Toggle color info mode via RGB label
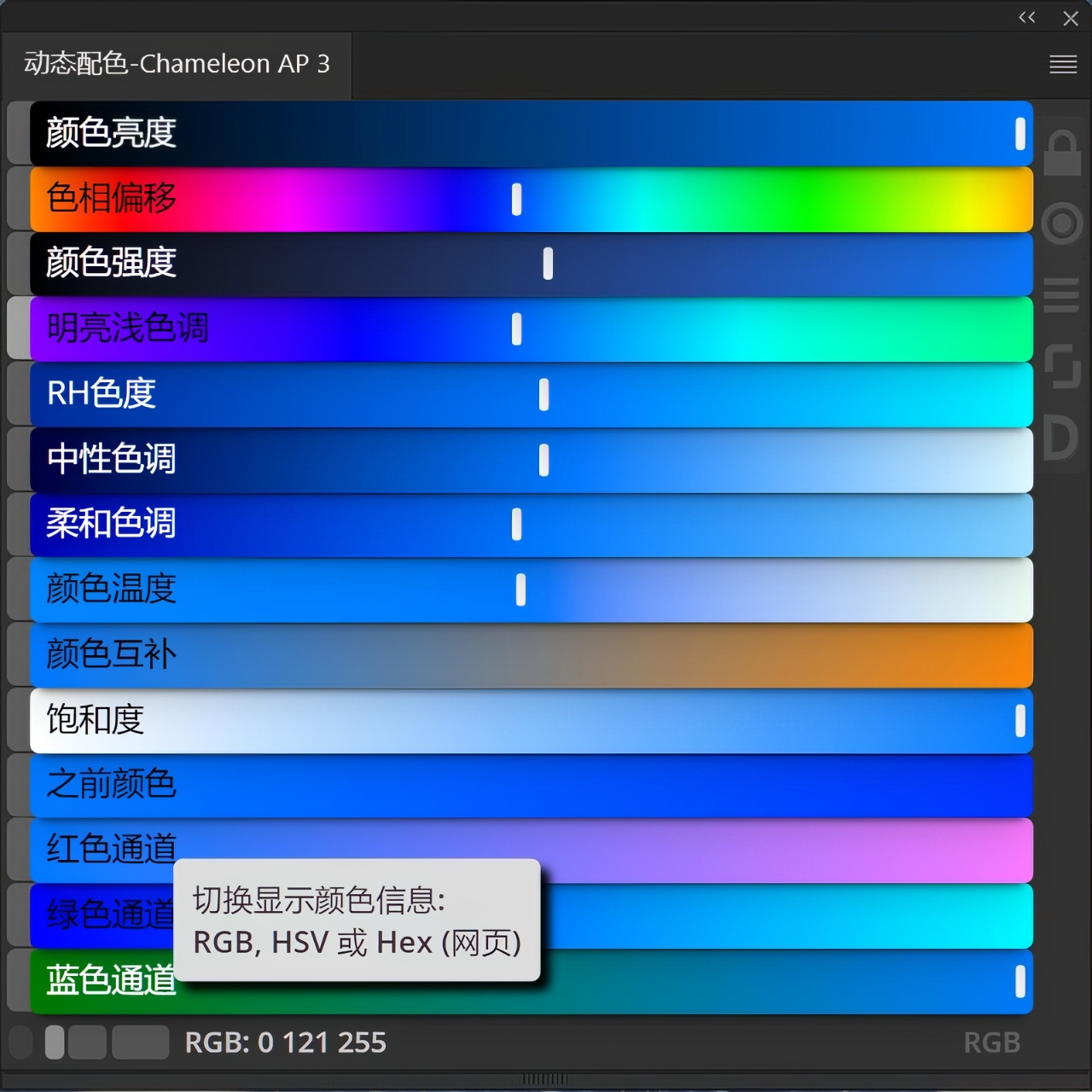 coord(991,1043)
